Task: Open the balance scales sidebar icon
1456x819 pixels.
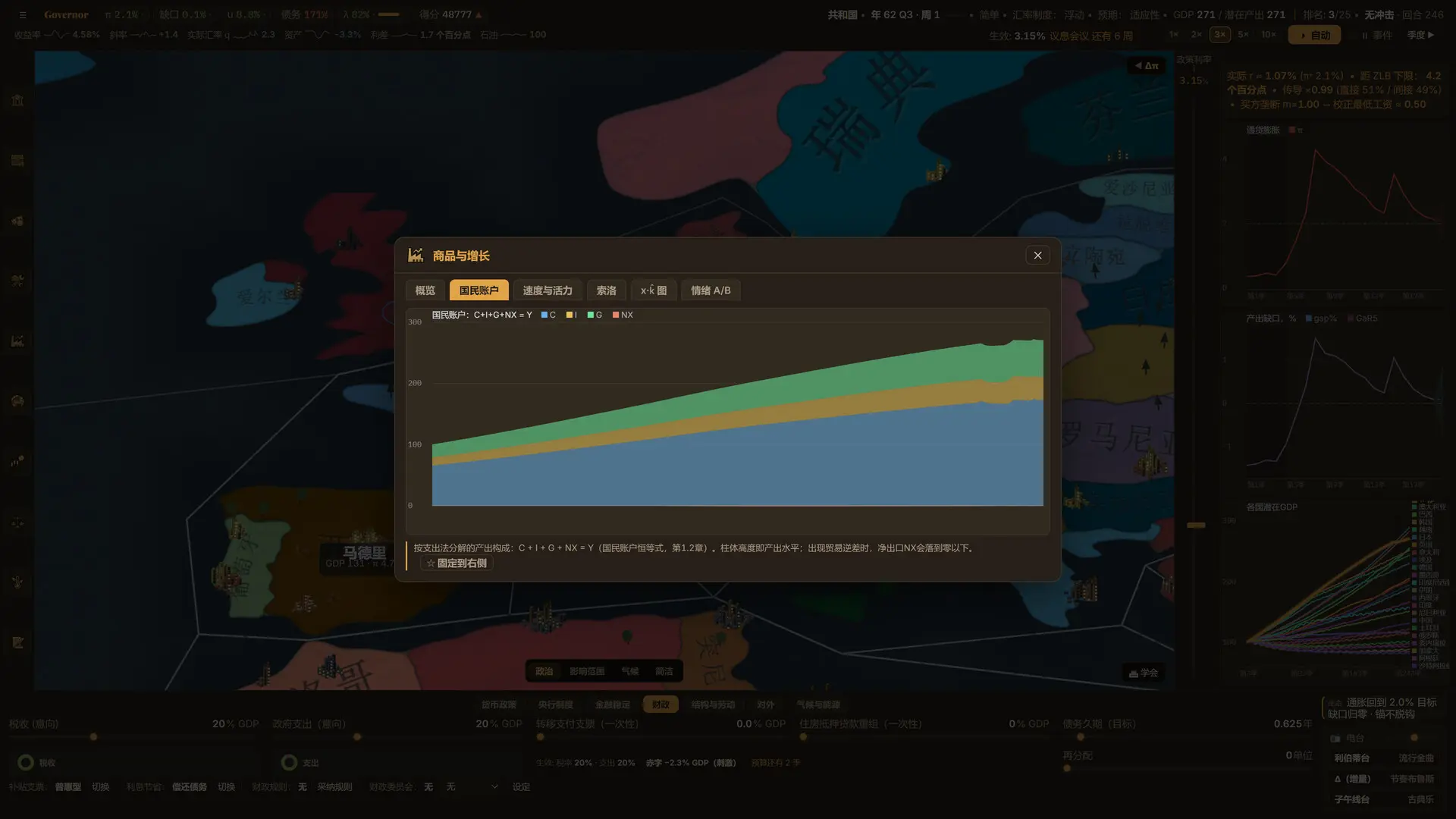Action: pyautogui.click(x=17, y=522)
